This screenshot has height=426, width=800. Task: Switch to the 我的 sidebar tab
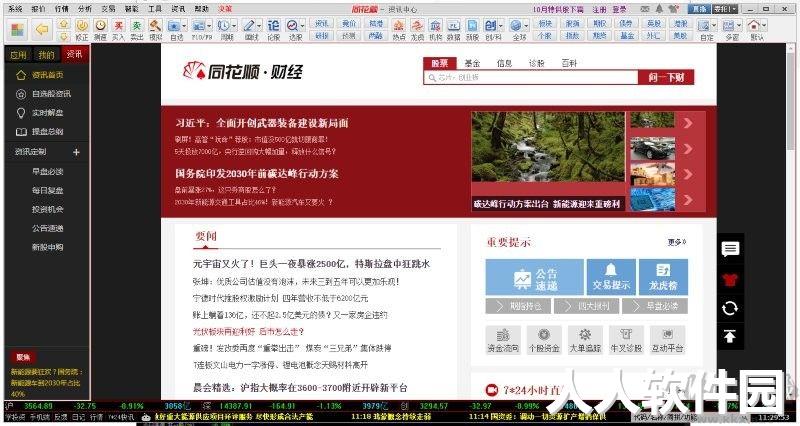click(46, 55)
